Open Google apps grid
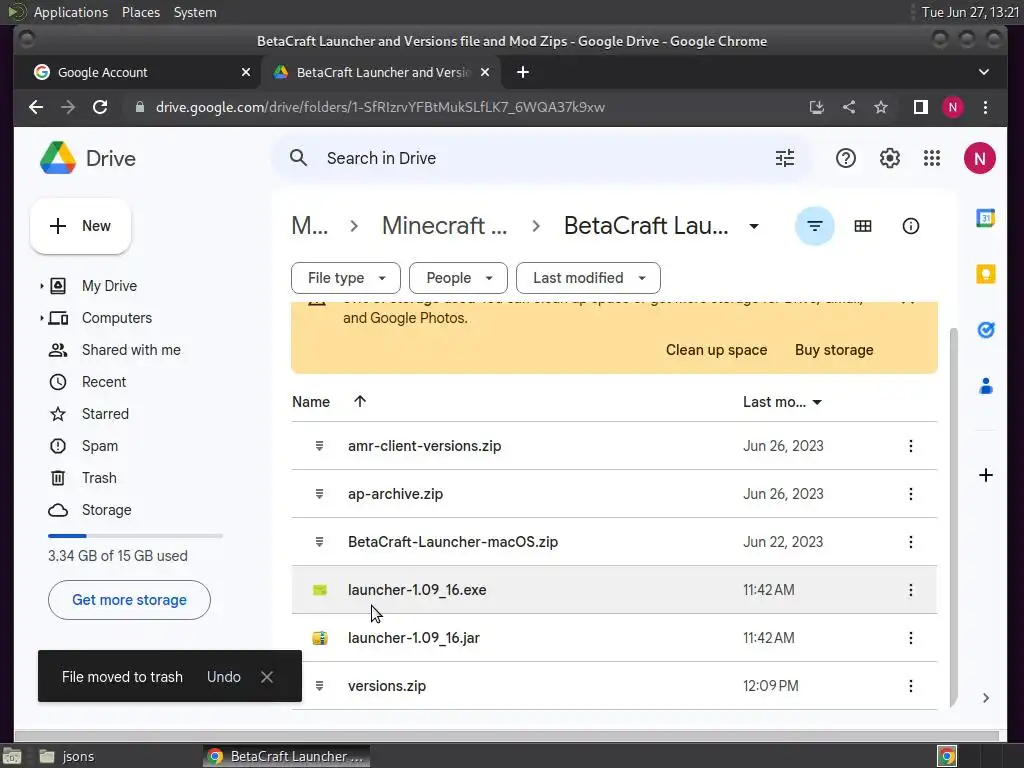The image size is (1024, 768). (932, 158)
